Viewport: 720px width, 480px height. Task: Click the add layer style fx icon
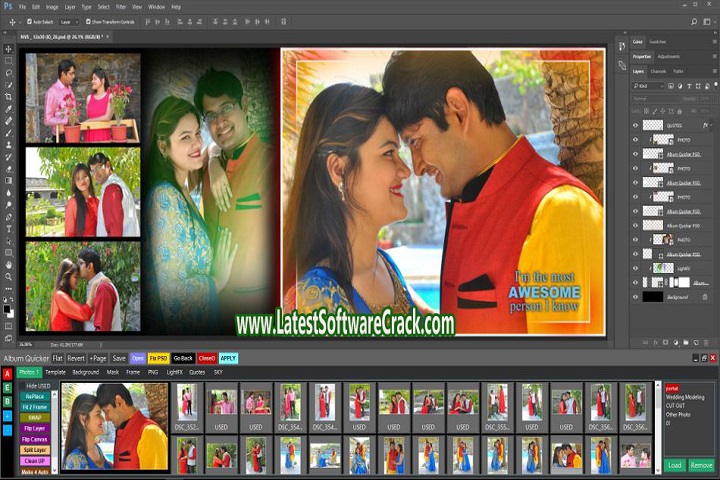pos(655,343)
